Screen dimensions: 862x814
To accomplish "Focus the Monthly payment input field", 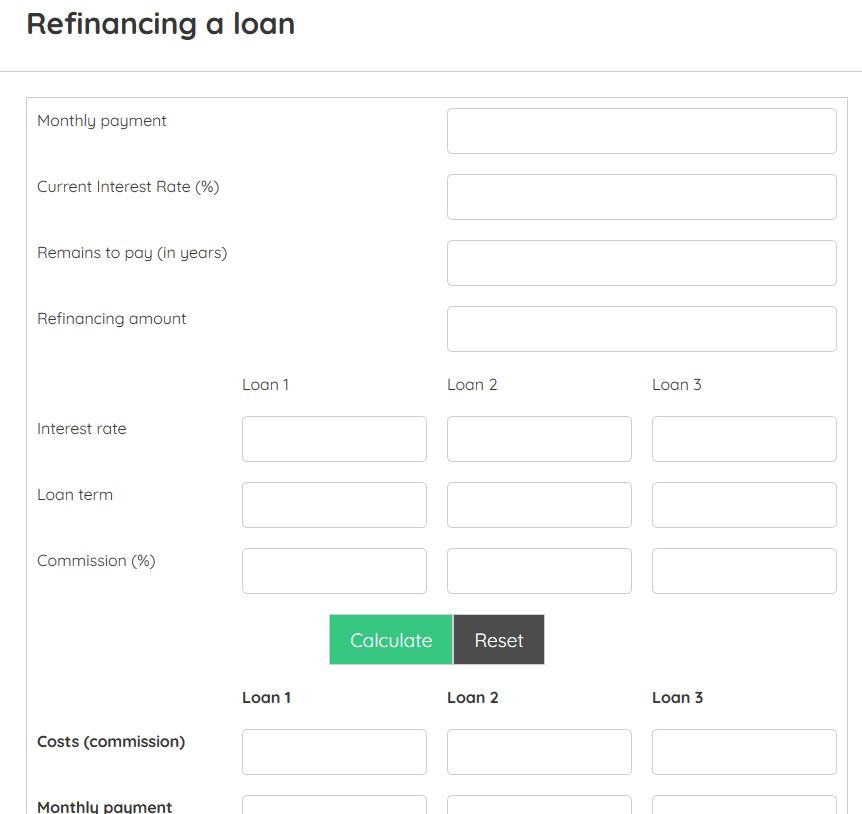I will click(642, 131).
